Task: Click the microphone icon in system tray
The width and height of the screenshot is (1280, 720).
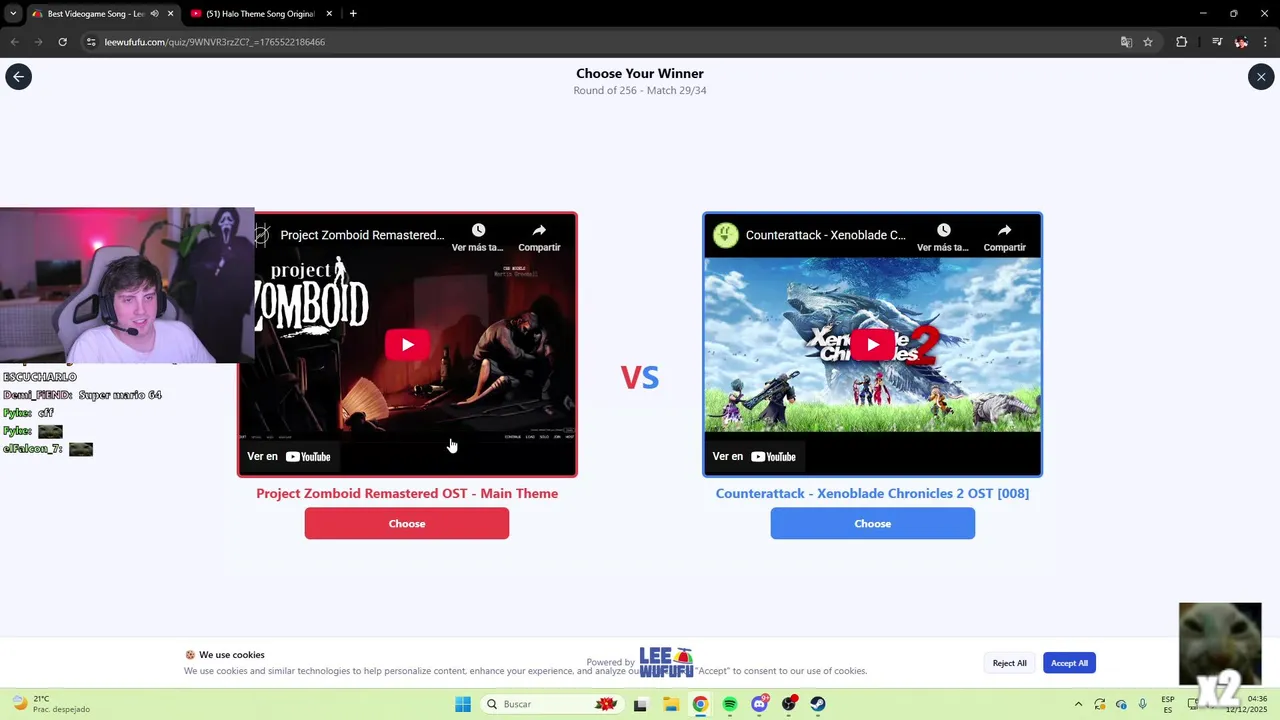Action: point(1142,704)
